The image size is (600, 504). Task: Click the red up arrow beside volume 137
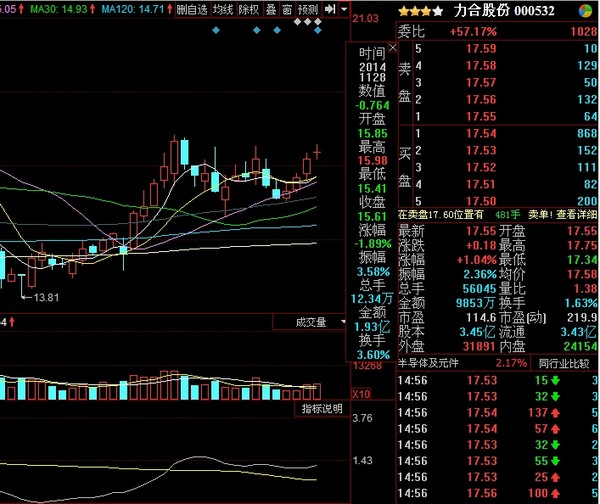(556, 413)
